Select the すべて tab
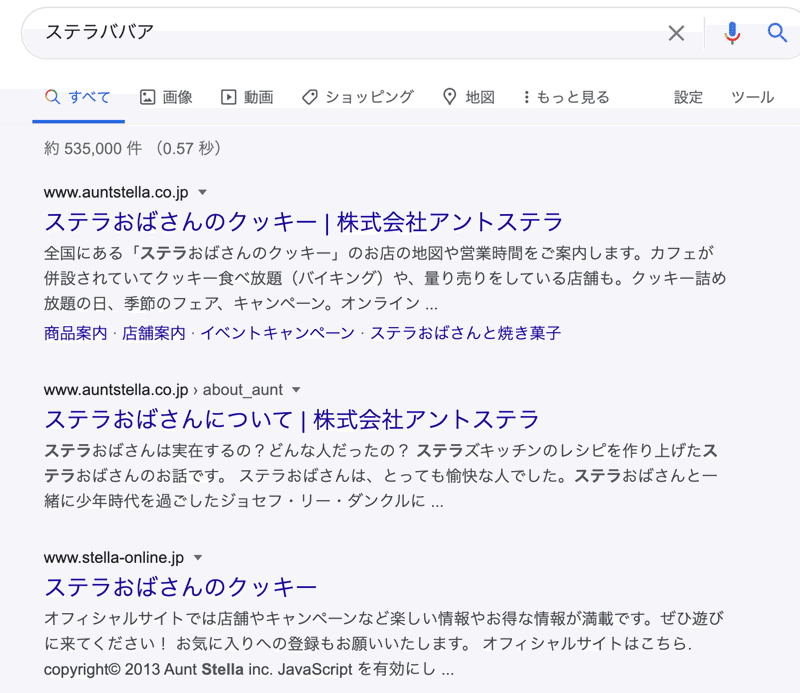Image resolution: width=800 pixels, height=693 pixels. coord(78,97)
